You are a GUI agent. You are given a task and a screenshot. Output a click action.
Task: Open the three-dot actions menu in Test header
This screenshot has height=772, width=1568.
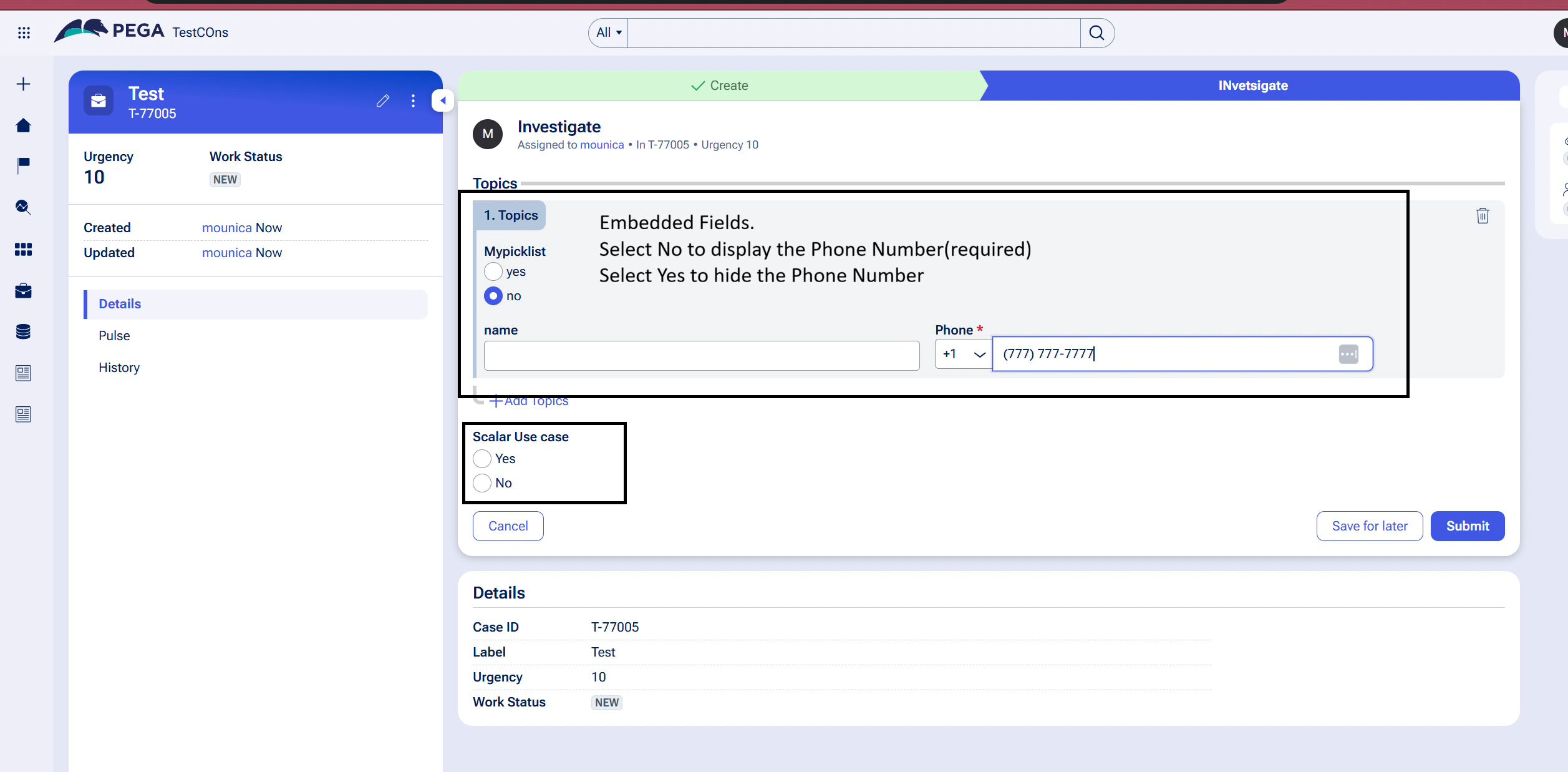click(413, 100)
